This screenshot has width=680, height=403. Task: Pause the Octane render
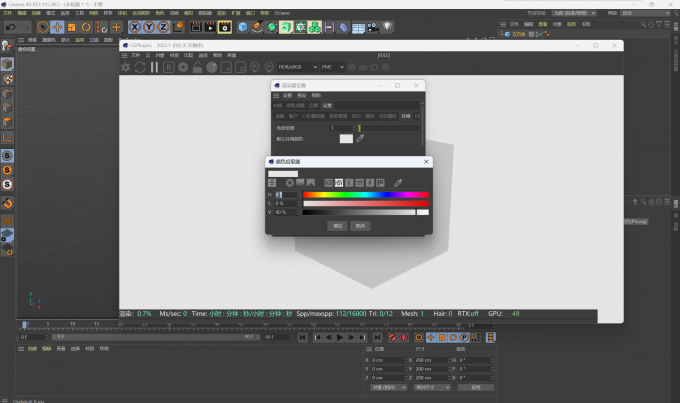pyautogui.click(x=154, y=67)
